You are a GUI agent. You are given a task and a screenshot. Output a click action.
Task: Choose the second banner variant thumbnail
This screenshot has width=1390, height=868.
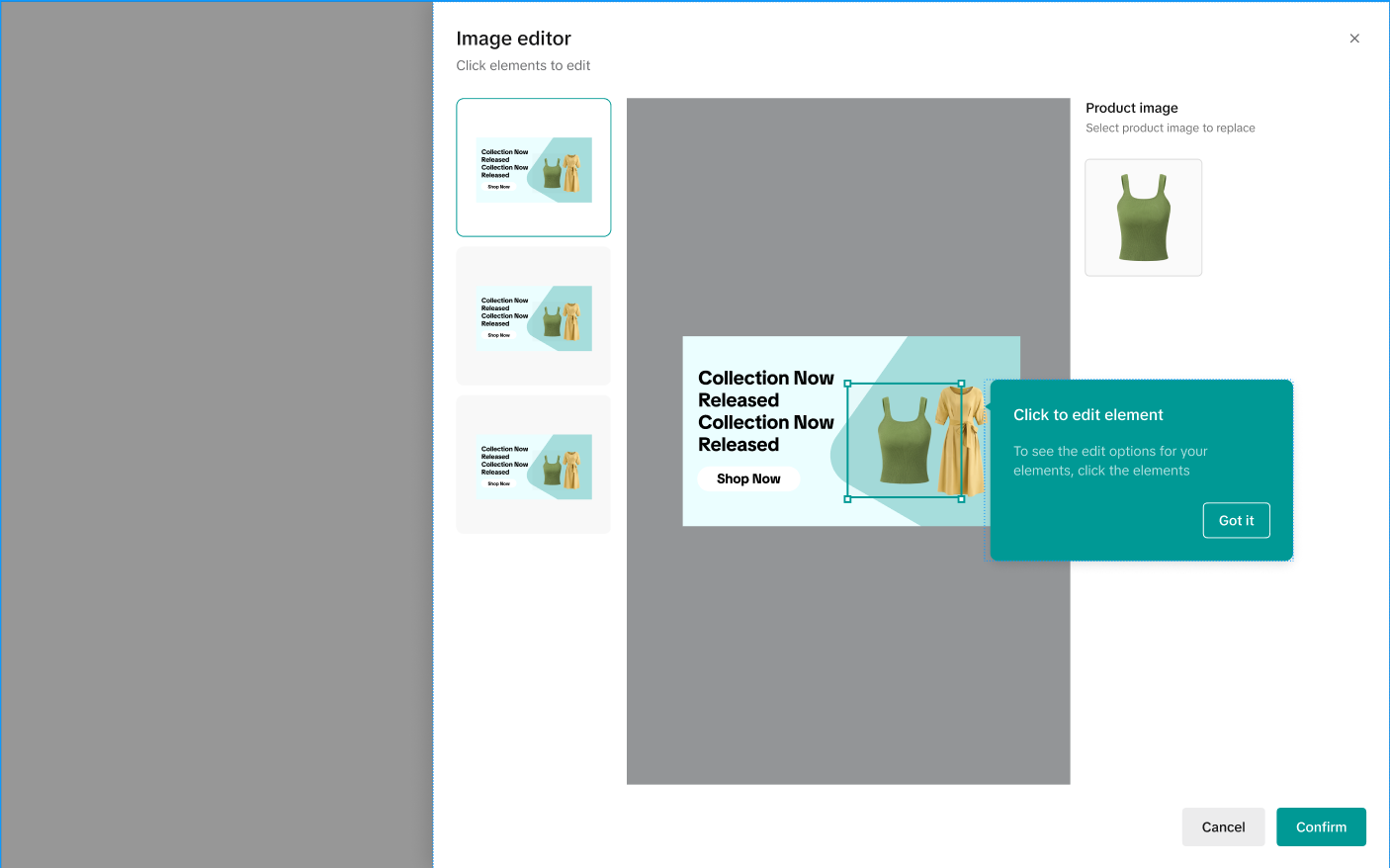click(534, 316)
